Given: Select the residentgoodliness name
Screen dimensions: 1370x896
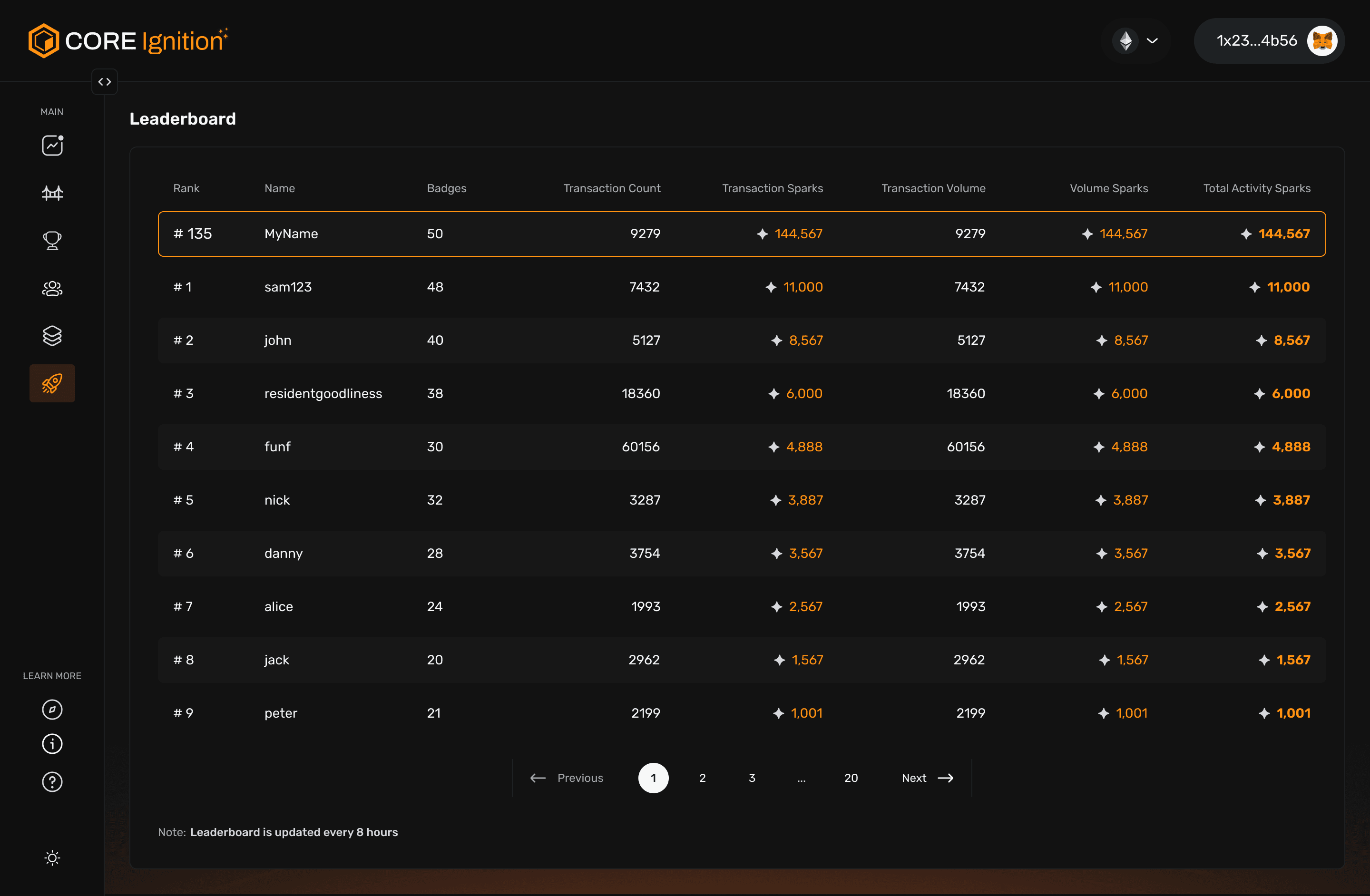Looking at the screenshot, I should tap(323, 394).
